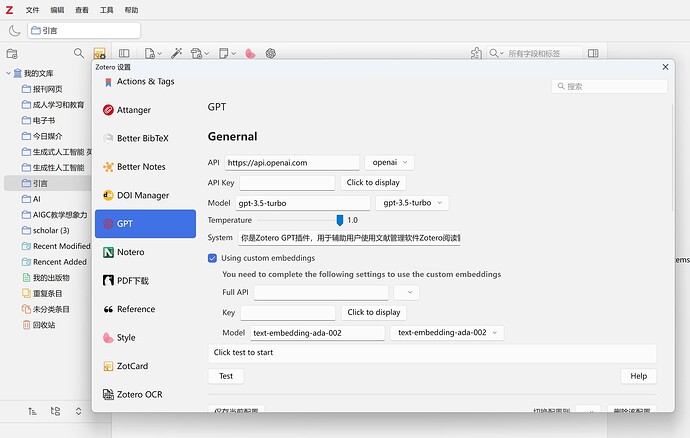Open Actions & Tags settings pane
690x438 pixels.
coord(145,82)
